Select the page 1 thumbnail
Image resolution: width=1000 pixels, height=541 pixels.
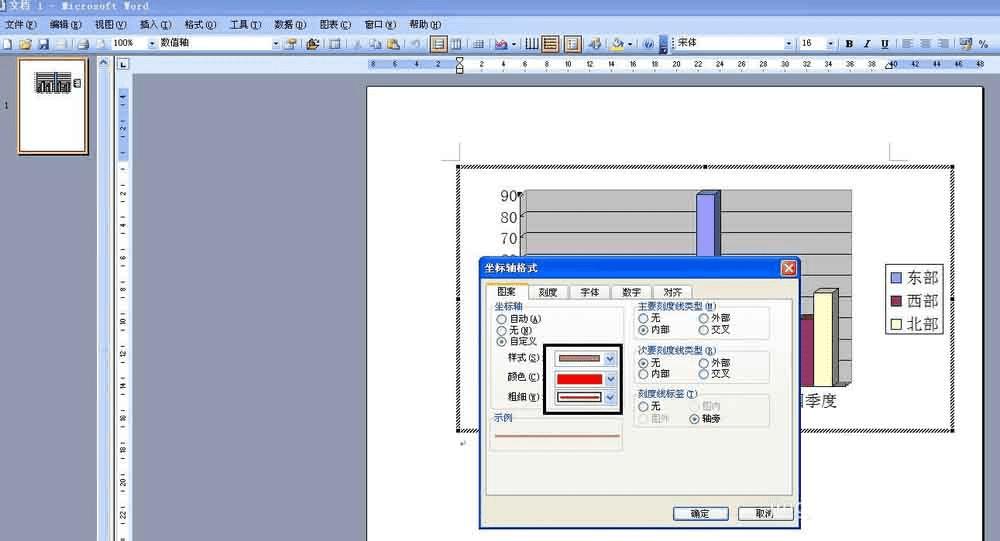pyautogui.click(x=53, y=106)
